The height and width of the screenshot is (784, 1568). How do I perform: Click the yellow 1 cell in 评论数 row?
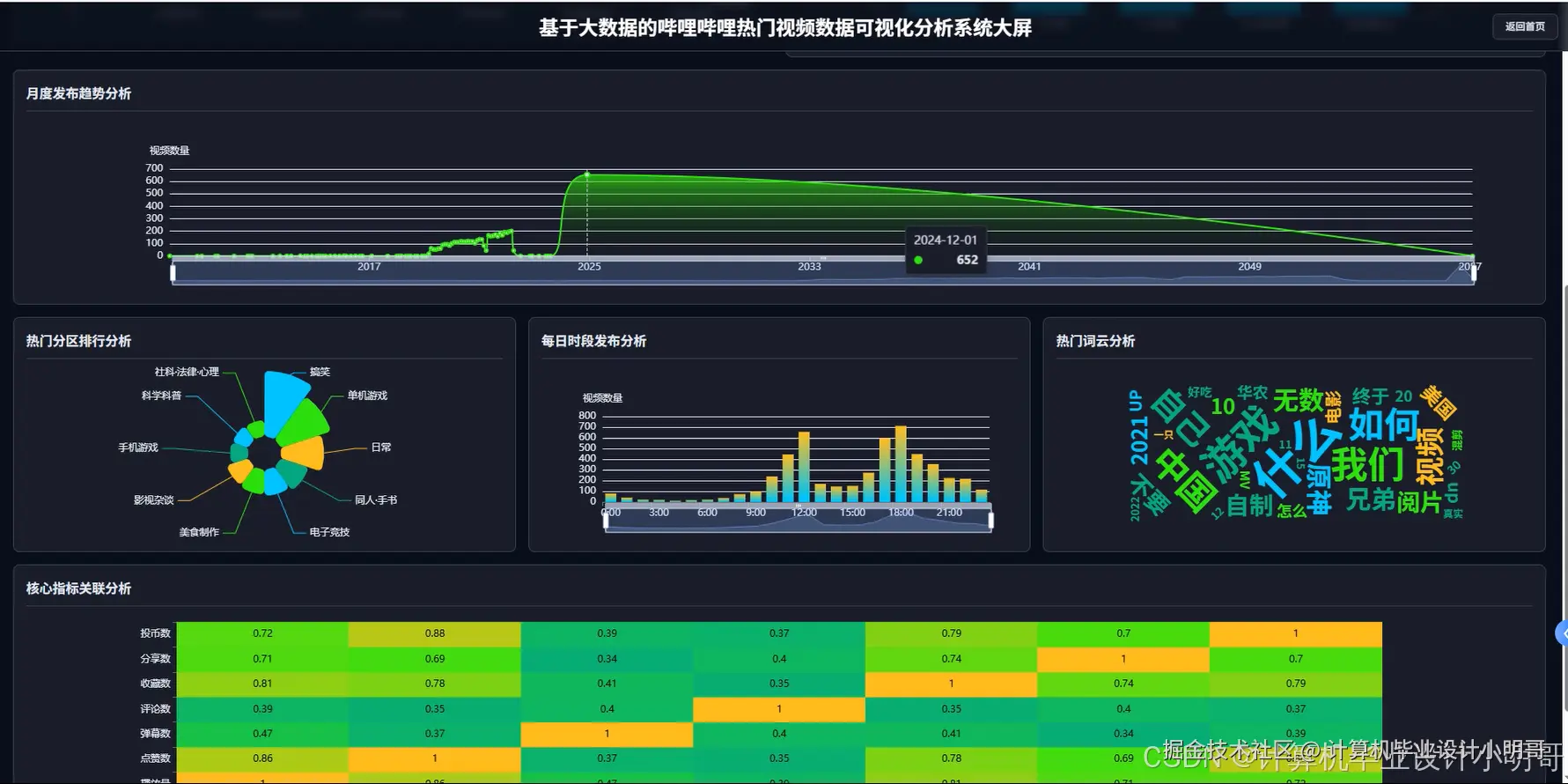coord(779,708)
